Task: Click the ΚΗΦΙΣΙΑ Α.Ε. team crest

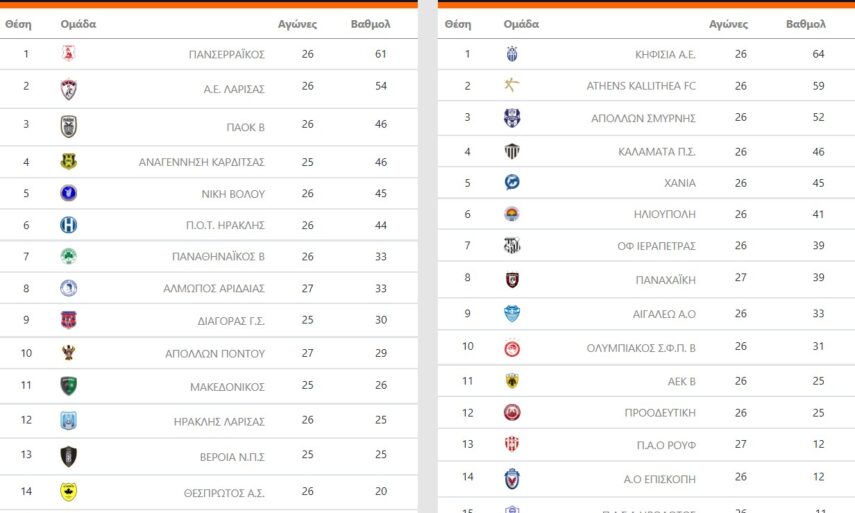Action: tap(512, 54)
